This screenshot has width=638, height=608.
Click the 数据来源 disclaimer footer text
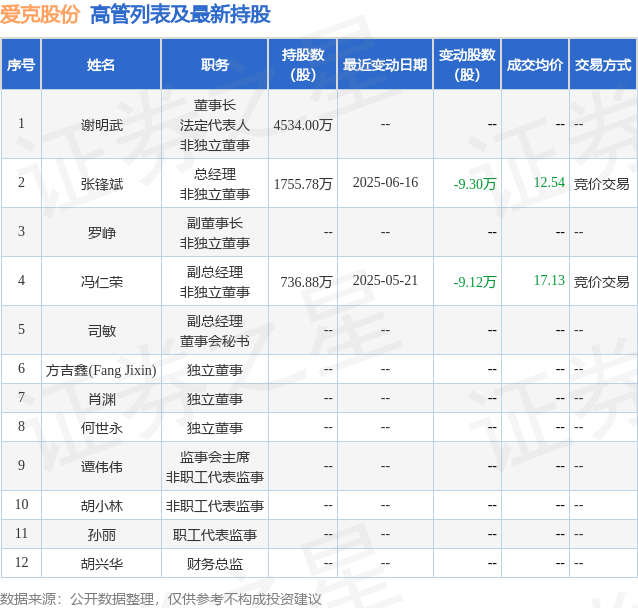(161, 599)
